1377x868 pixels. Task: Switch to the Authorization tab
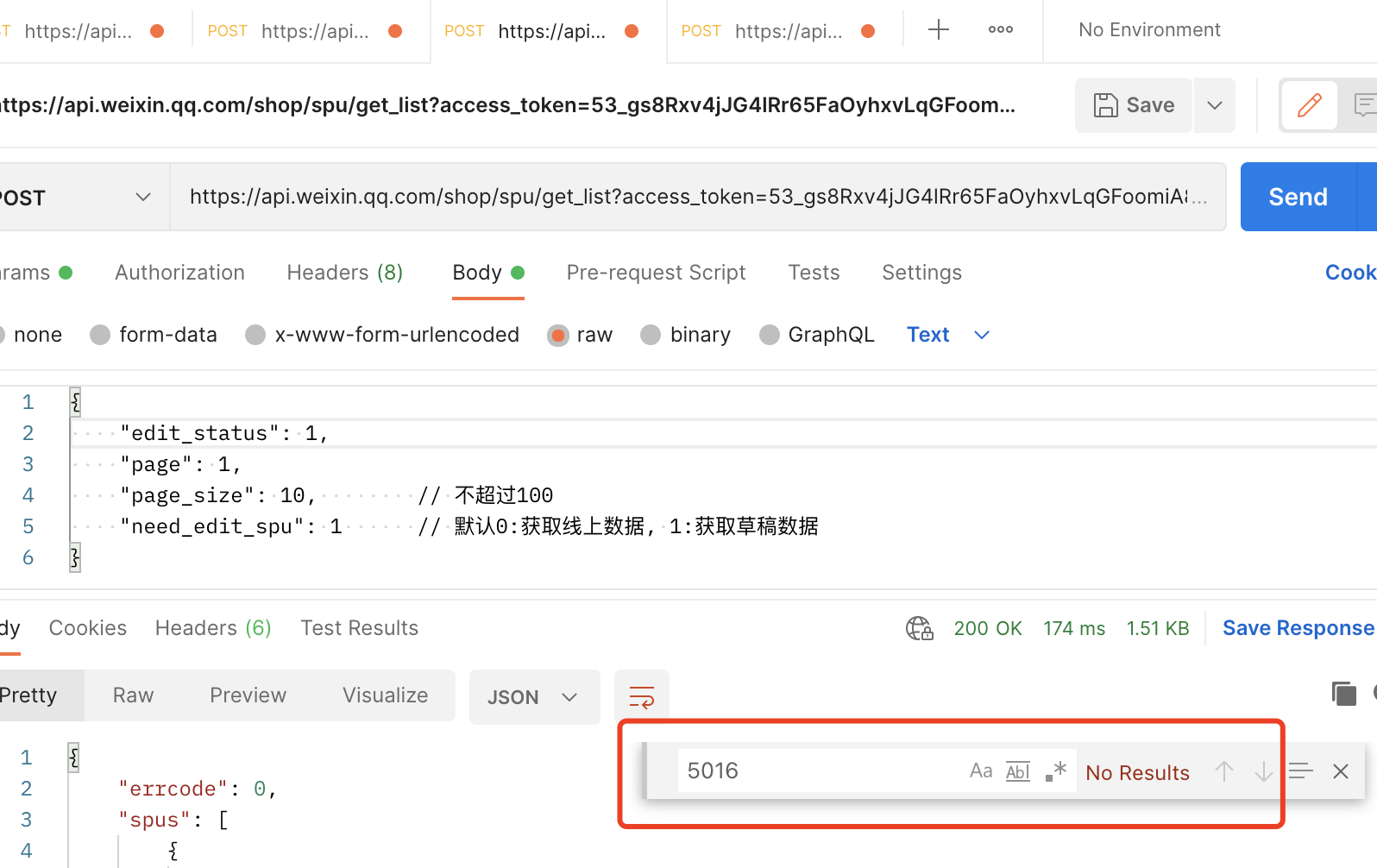pyautogui.click(x=179, y=273)
